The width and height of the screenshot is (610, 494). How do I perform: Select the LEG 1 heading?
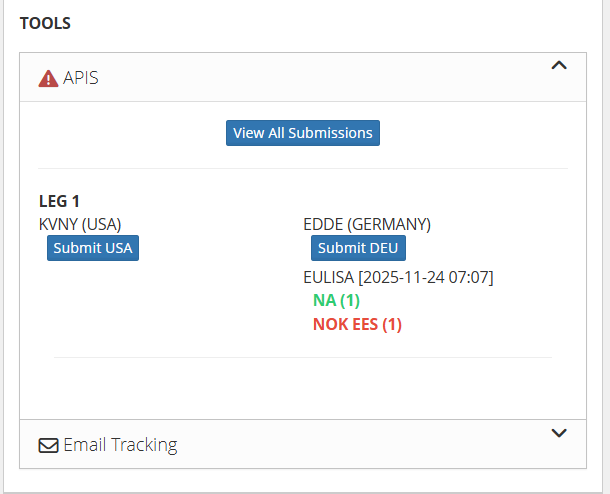tap(59, 201)
